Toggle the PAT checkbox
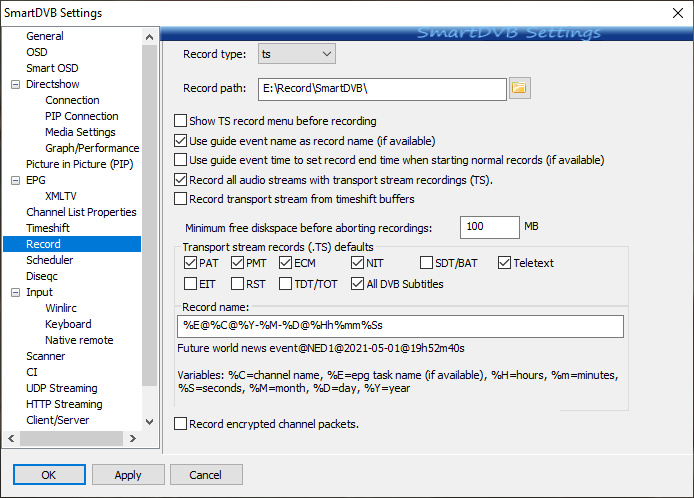 tap(190, 263)
